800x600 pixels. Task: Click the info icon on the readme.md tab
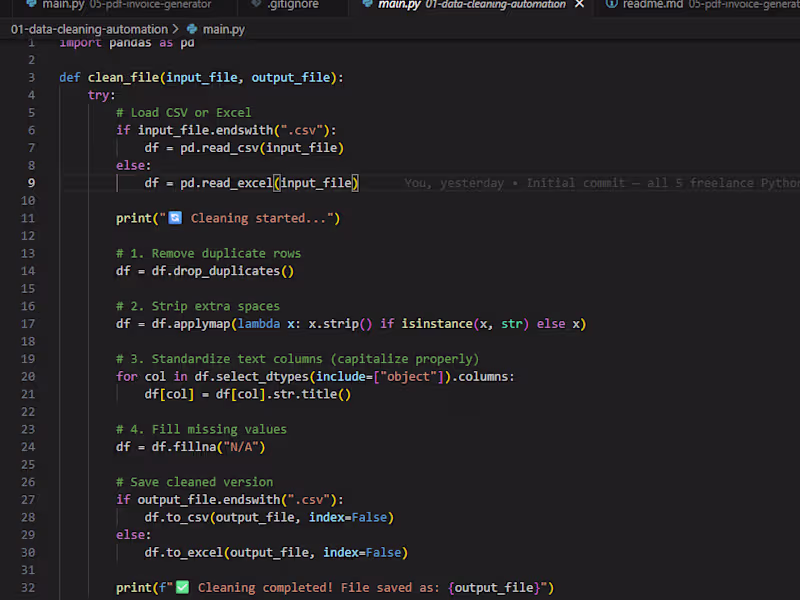coord(612,5)
